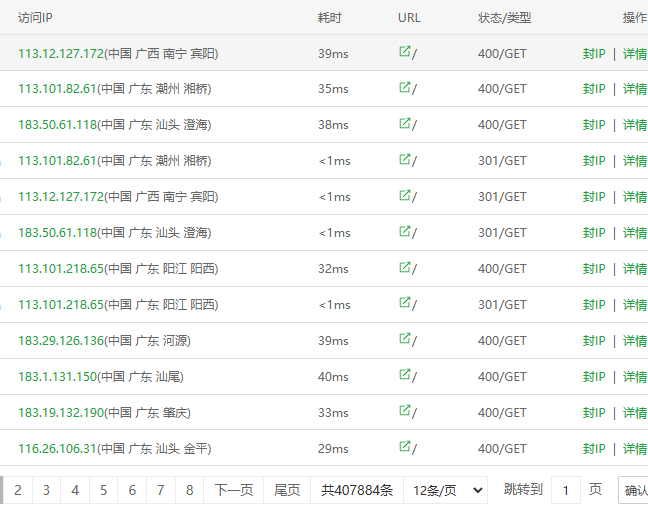Open URL link icon for 113.101.82.61 35ms row

(404, 88)
